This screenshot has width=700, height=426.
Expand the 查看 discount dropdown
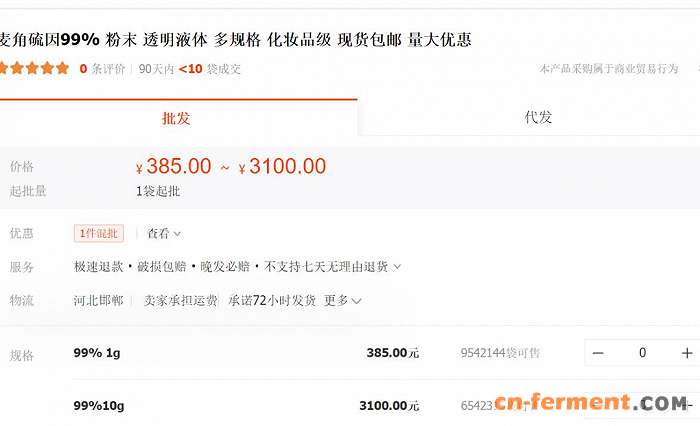click(164, 234)
